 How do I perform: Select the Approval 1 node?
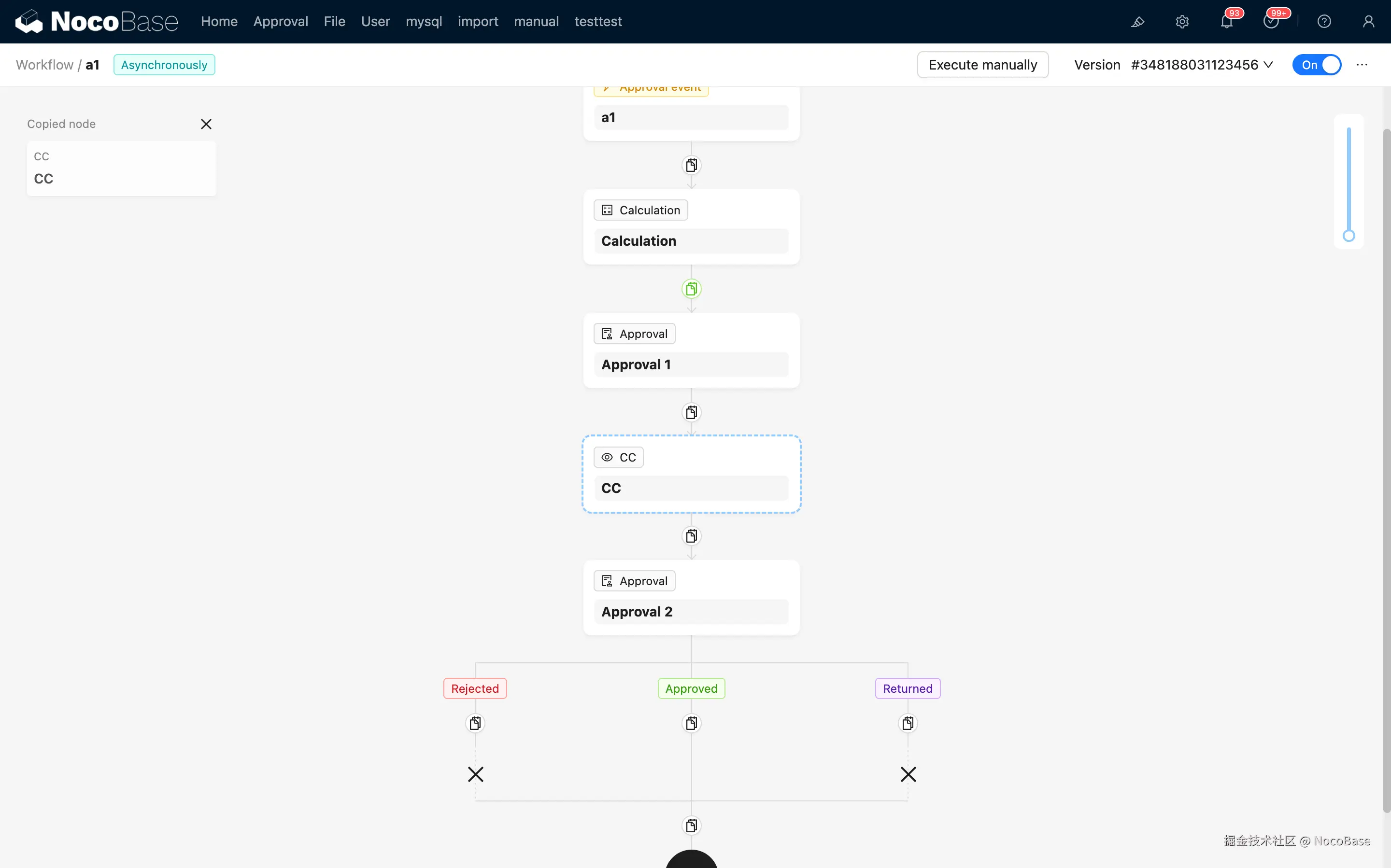click(x=691, y=350)
